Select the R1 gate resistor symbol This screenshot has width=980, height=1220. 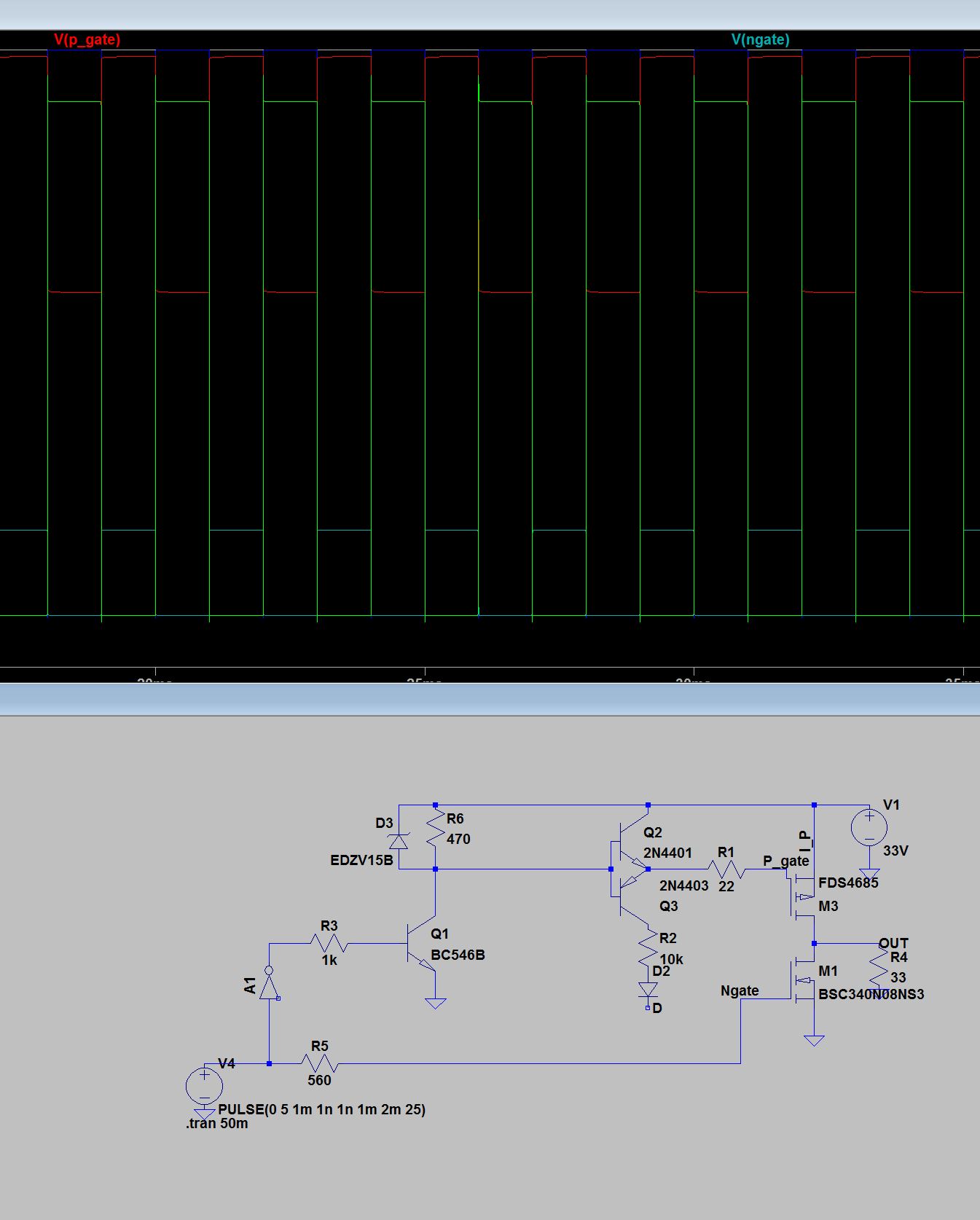(x=726, y=869)
